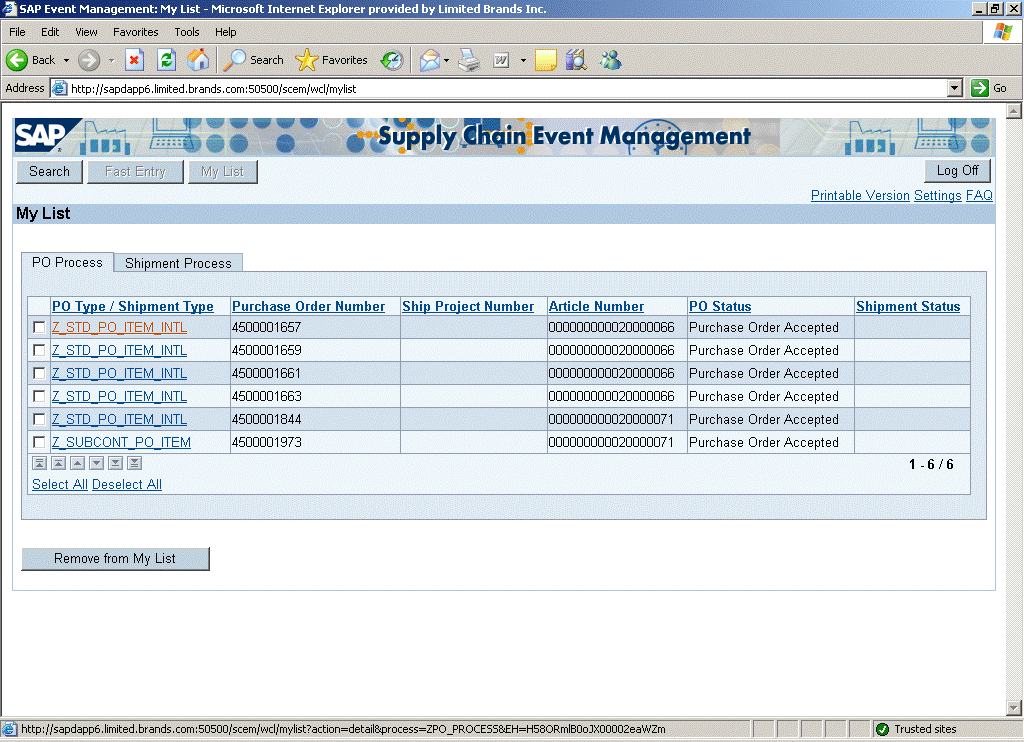Click the Trusted sites status icon
1024x742 pixels.
882,729
